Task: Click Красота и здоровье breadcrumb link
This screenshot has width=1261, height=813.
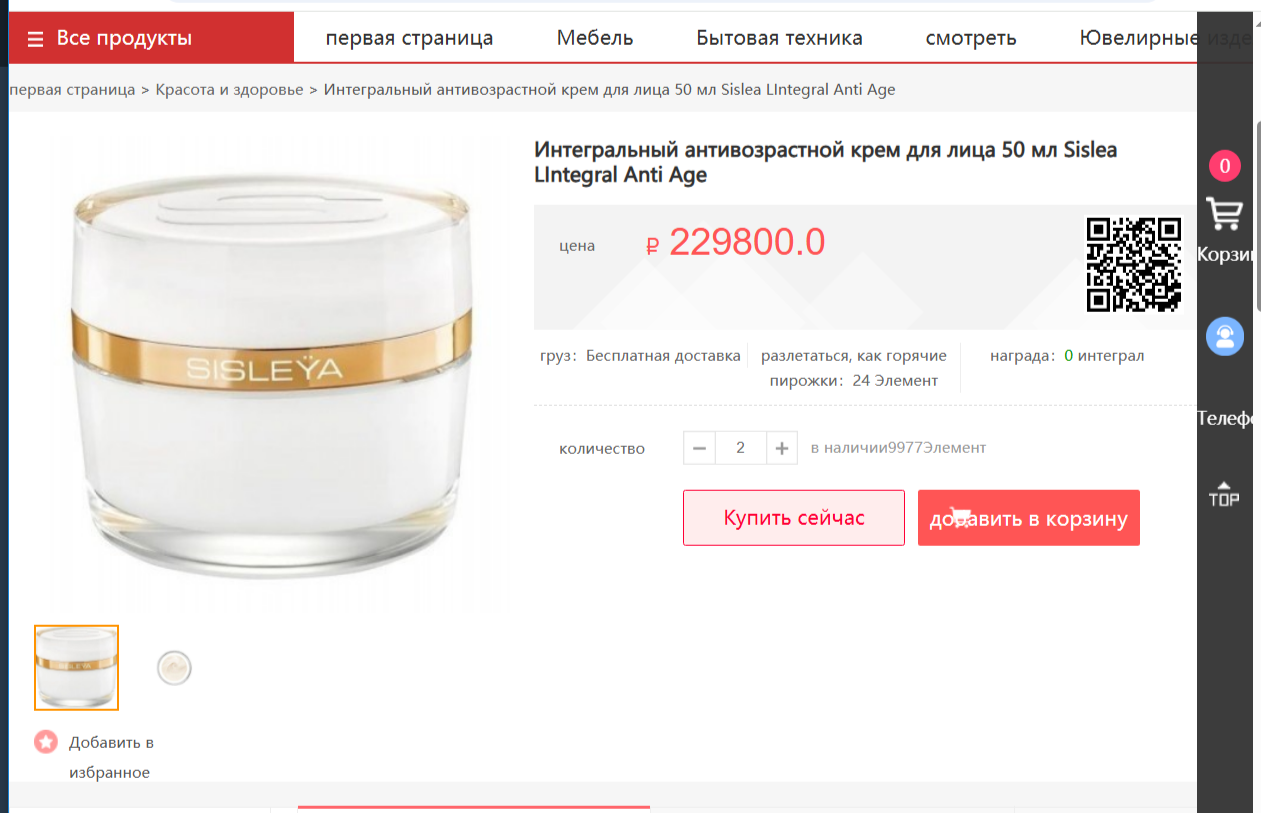Action: click(x=229, y=89)
